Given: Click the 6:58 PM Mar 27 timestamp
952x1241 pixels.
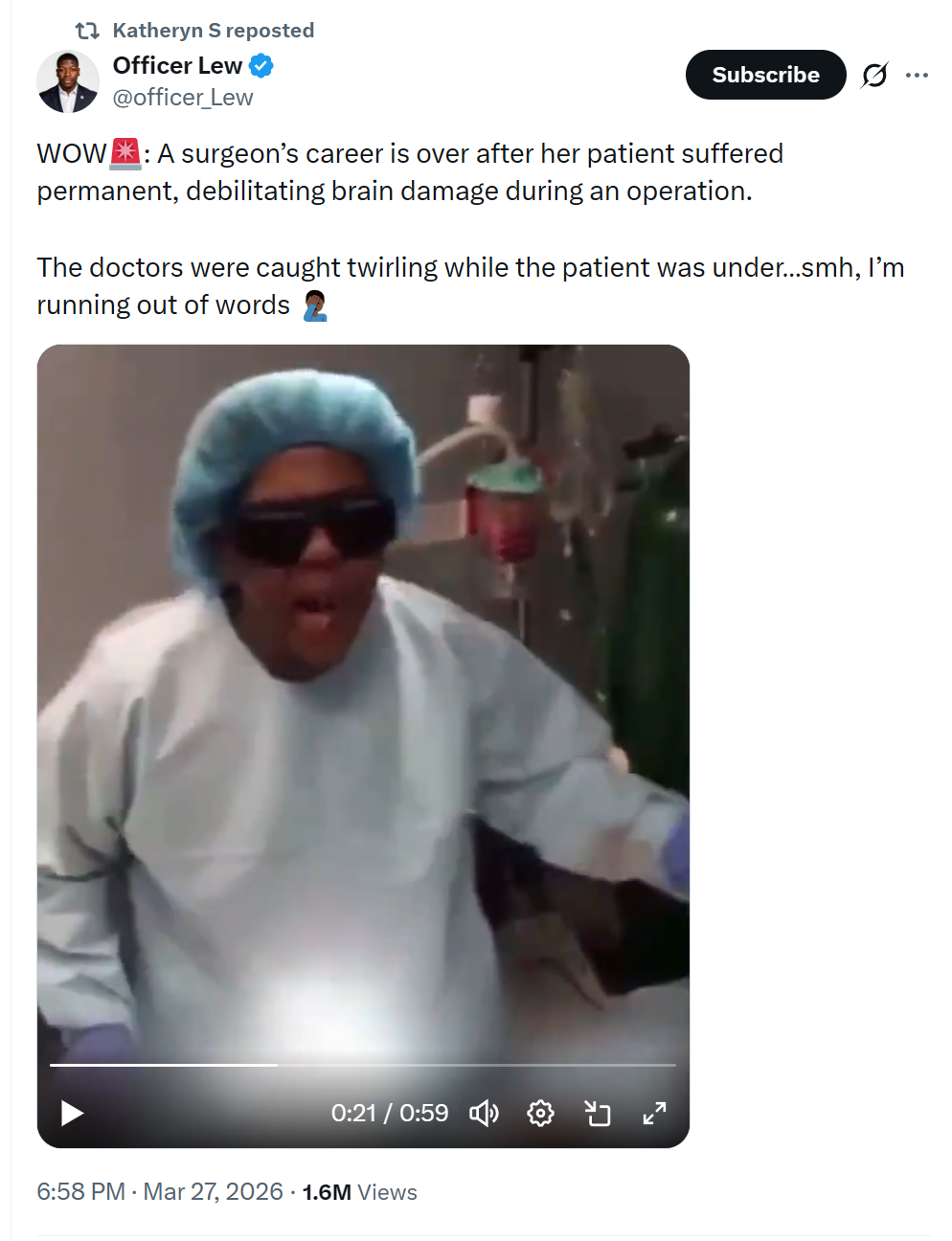Looking at the screenshot, I should point(160,1192).
